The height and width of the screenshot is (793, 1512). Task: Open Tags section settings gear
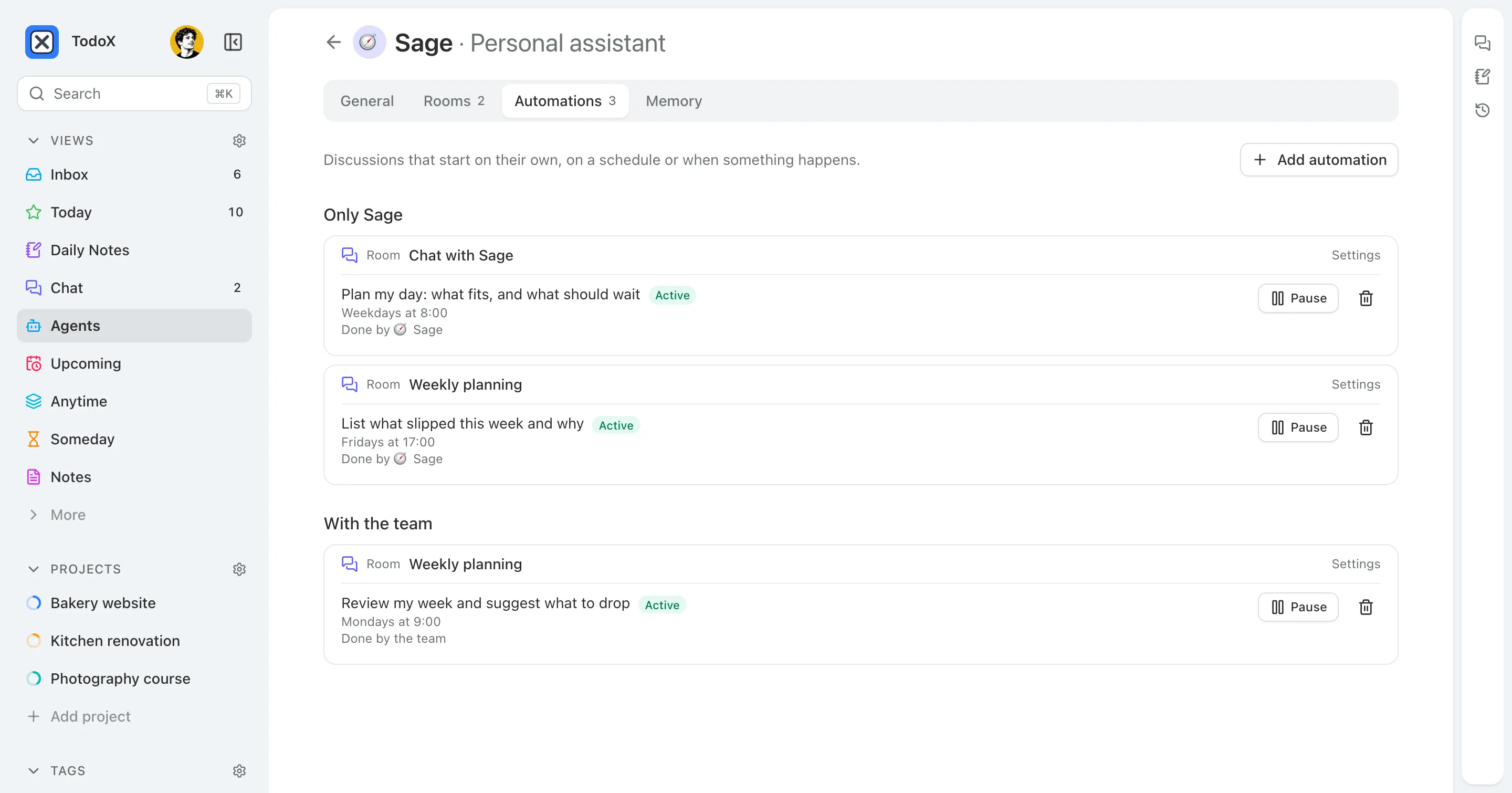pos(239,771)
